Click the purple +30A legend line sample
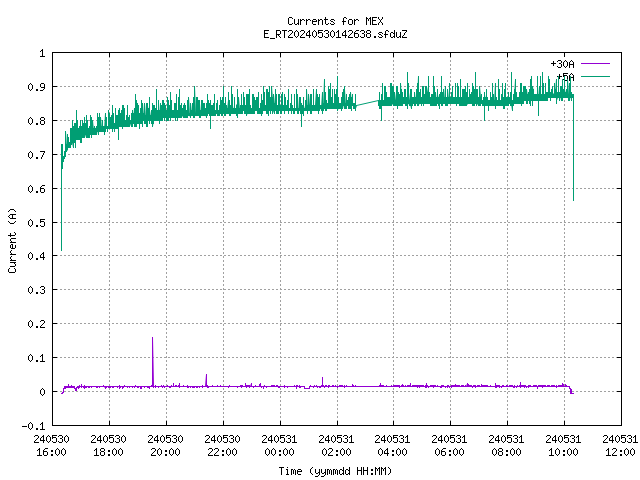This screenshot has height=480, width=640. [595, 64]
